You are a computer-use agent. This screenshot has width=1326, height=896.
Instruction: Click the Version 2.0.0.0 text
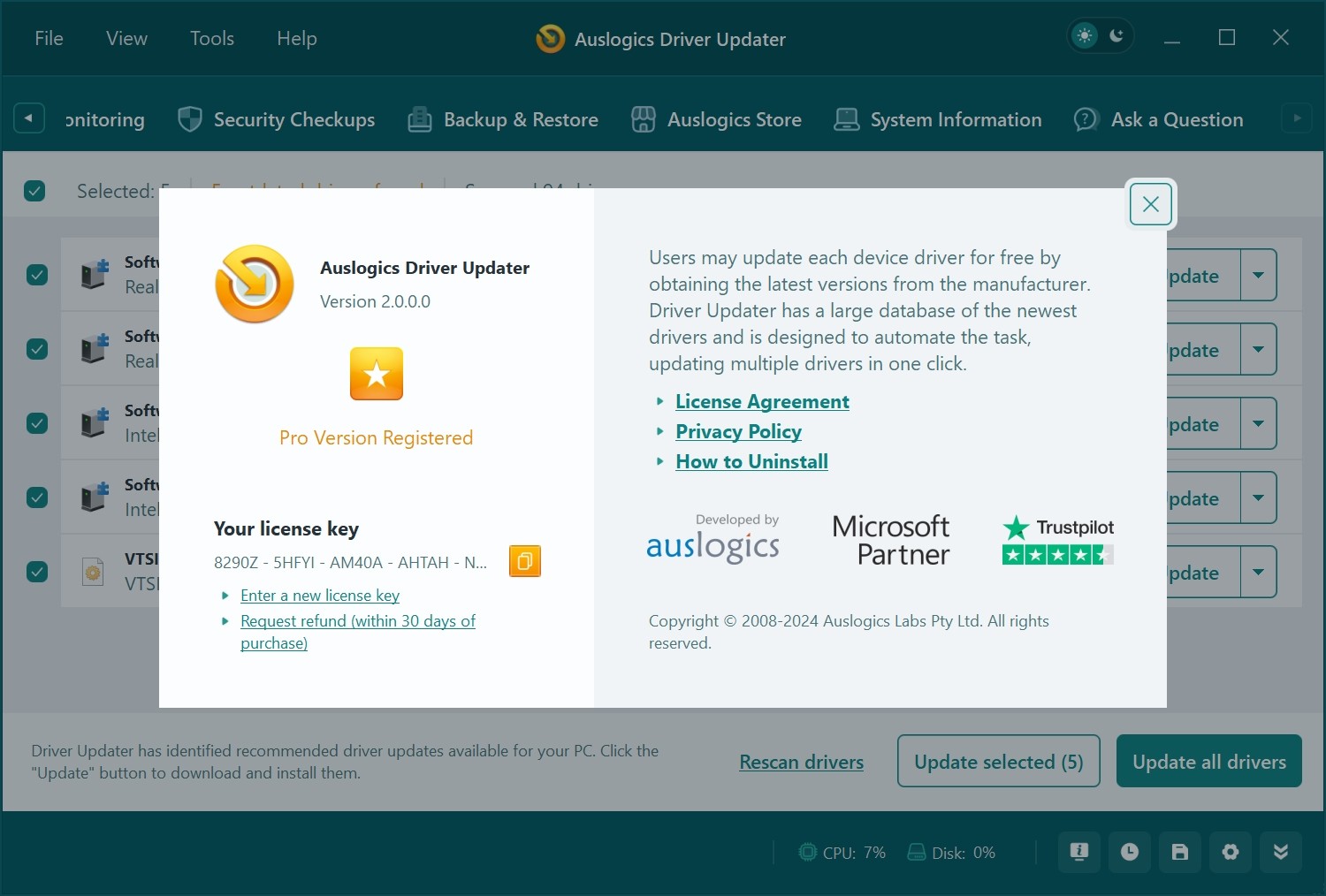click(375, 301)
